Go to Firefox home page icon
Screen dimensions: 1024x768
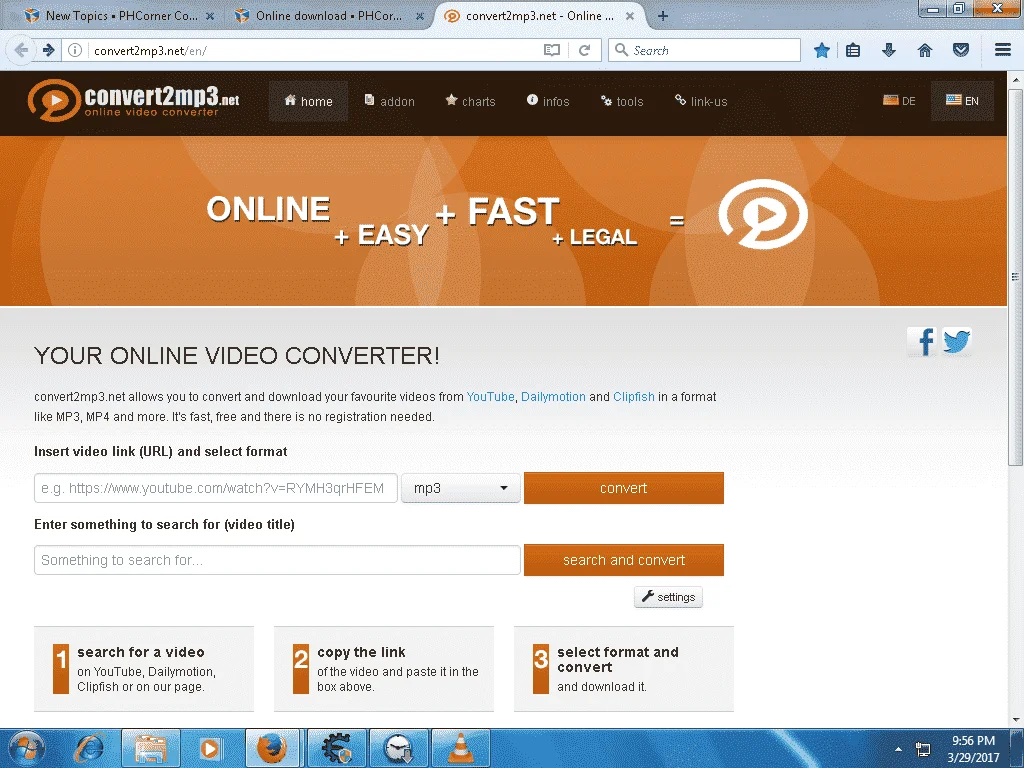(925, 50)
